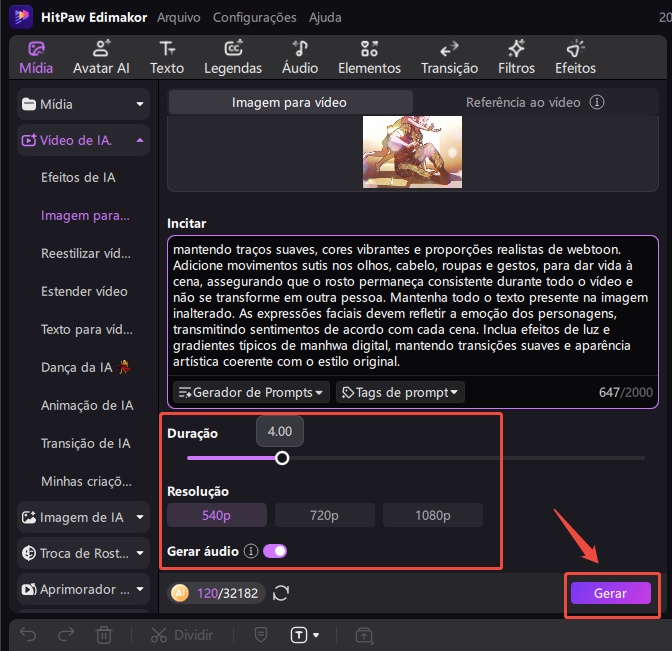The width and height of the screenshot is (672, 651).
Task: Click the Duração slider handle
Action: tap(282, 458)
